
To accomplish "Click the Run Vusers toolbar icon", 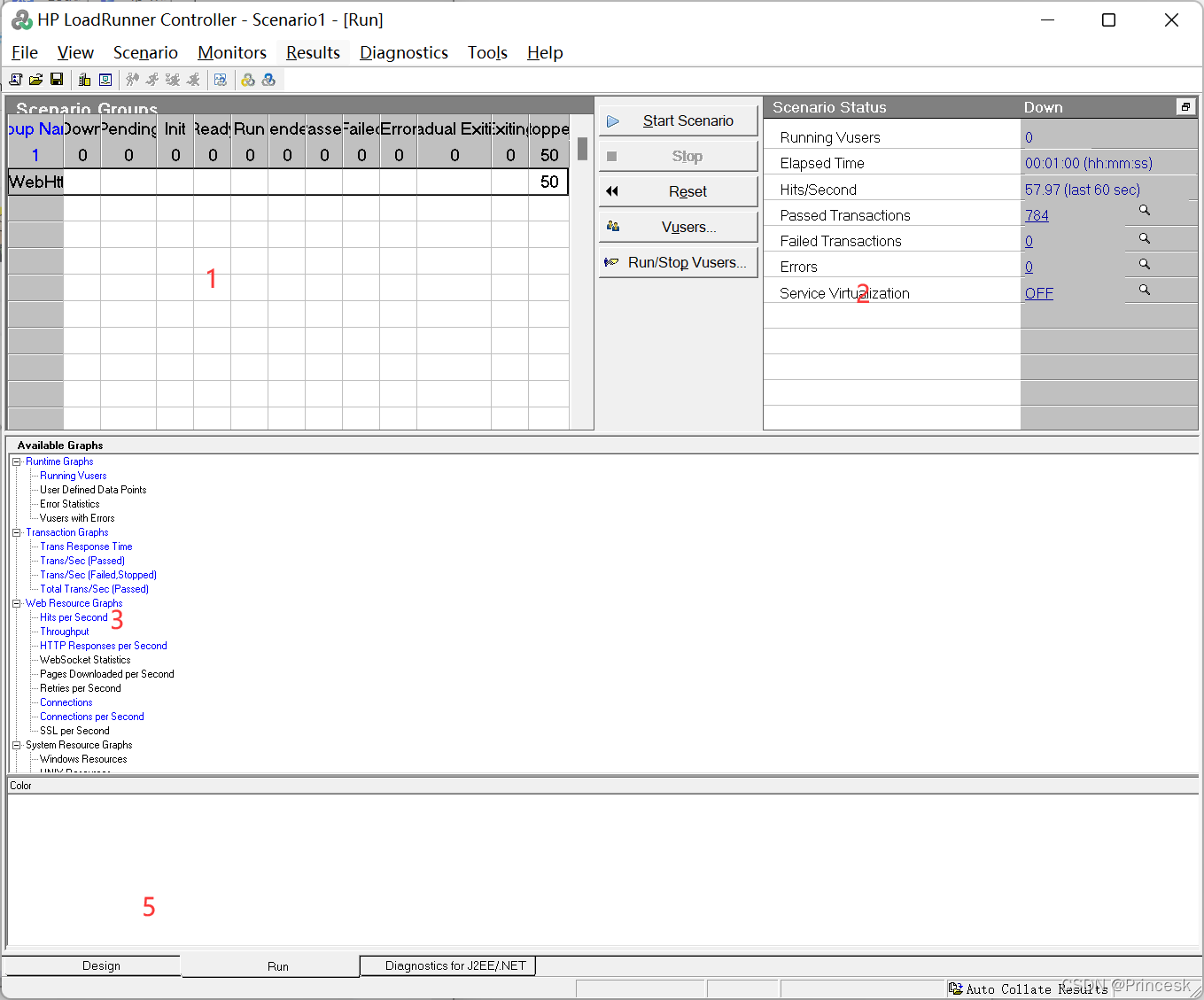I will tap(152, 80).
